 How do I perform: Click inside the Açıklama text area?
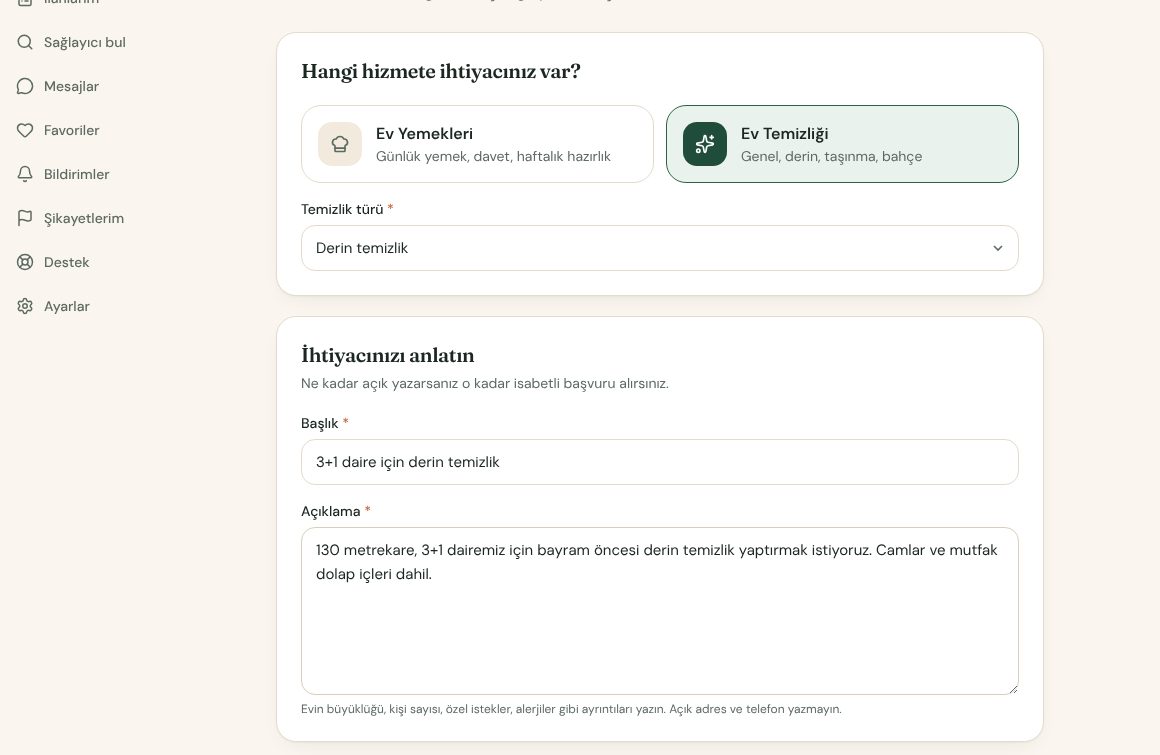[x=659, y=611]
